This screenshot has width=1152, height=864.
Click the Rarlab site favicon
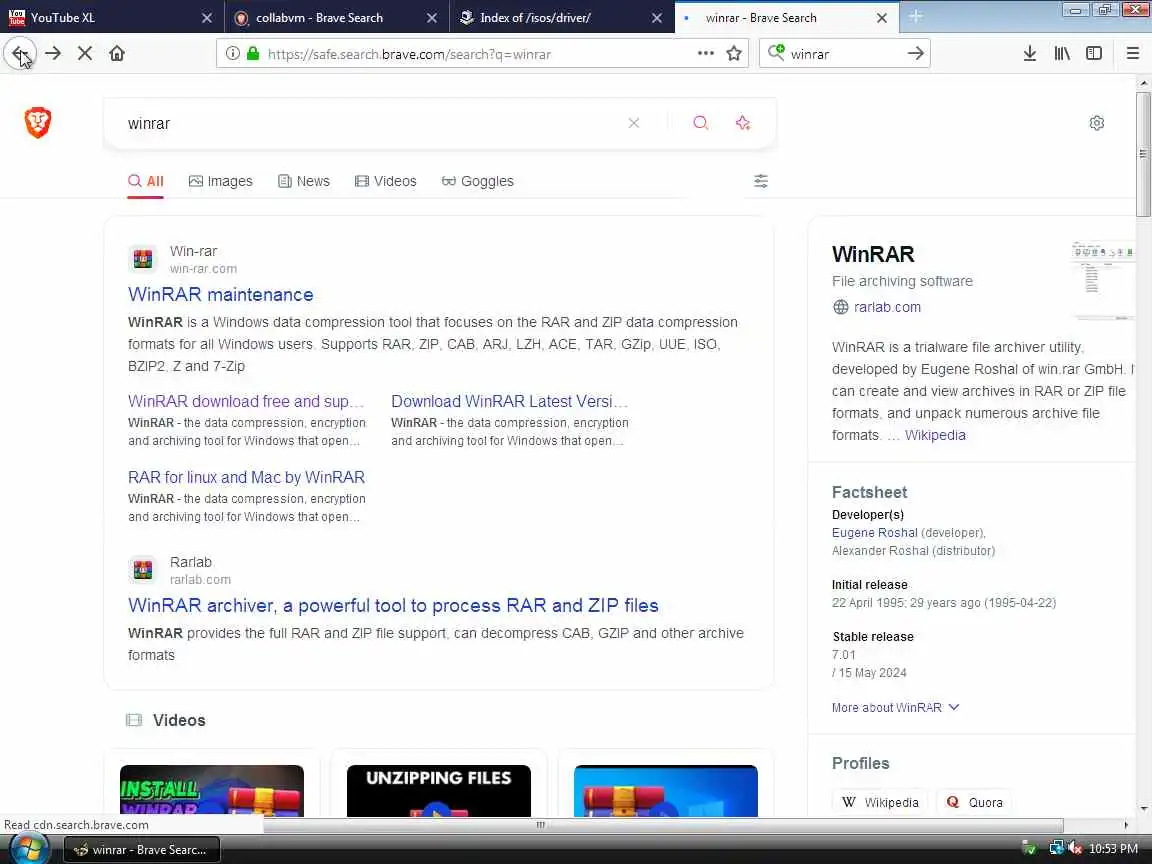(x=143, y=570)
